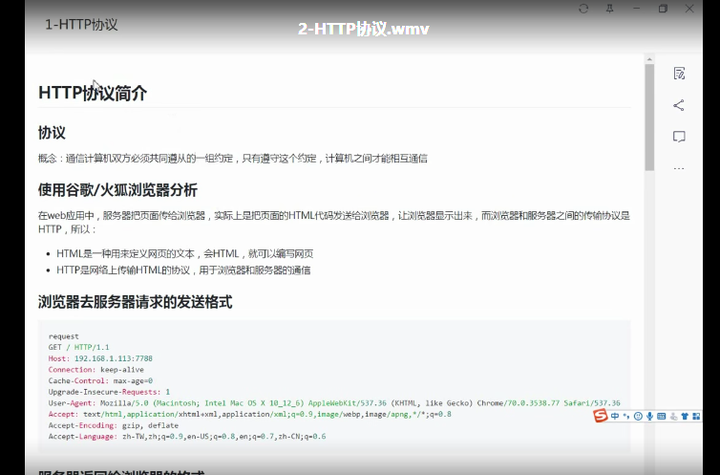Click the 'Upgrade-Insecure-Requests: 1' line

tap(109, 392)
